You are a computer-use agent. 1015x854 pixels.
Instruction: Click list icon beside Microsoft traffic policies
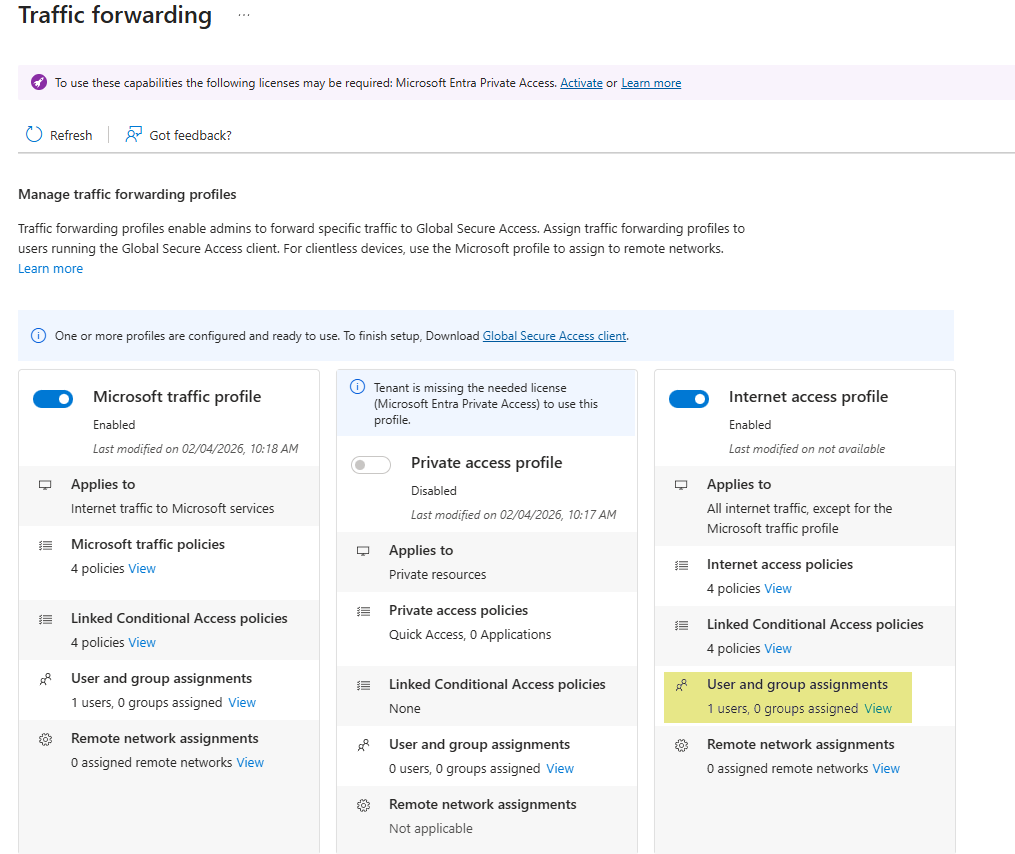[45, 545]
